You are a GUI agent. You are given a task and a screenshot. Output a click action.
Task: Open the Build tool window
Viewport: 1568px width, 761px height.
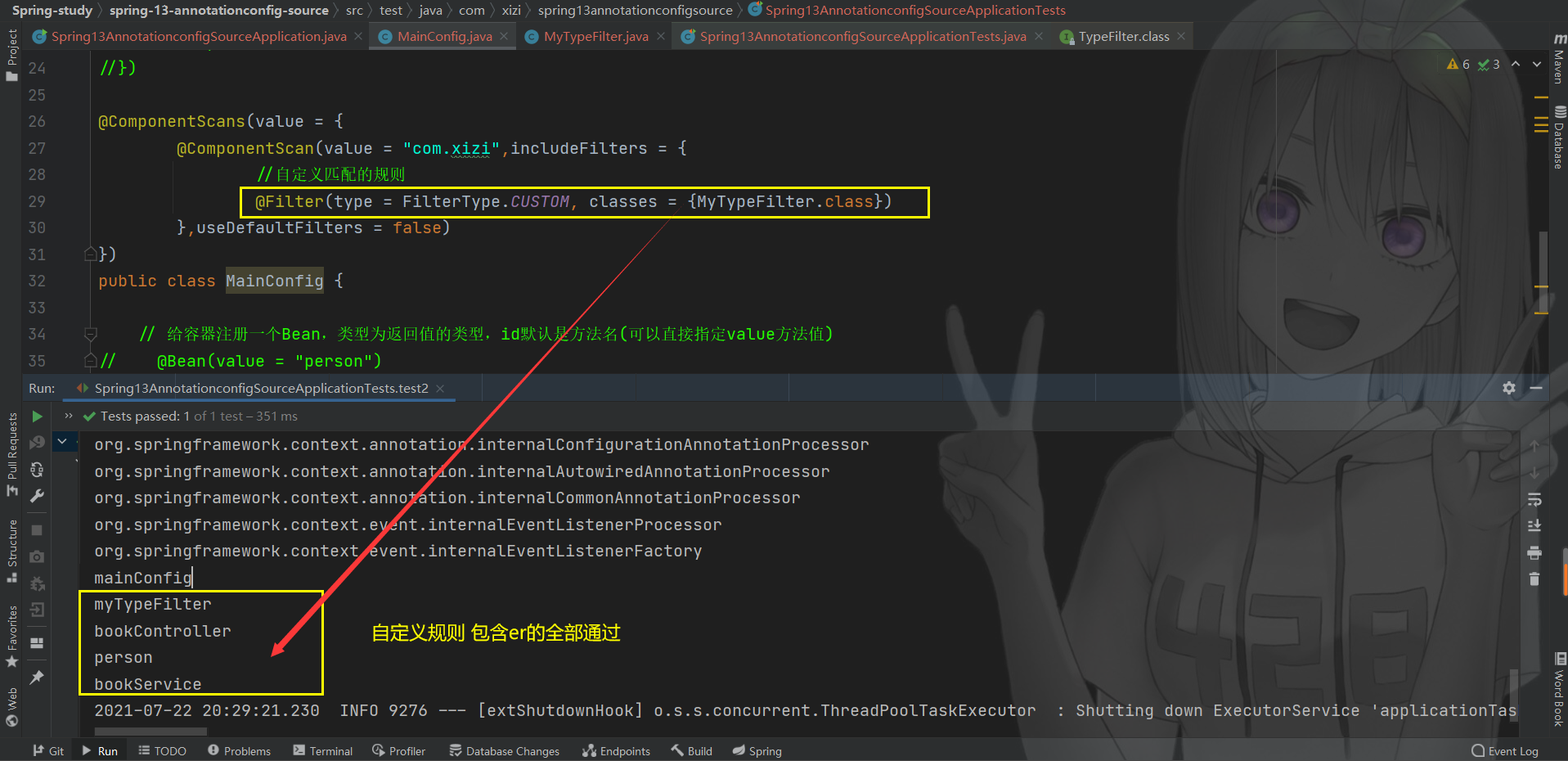tap(691, 750)
